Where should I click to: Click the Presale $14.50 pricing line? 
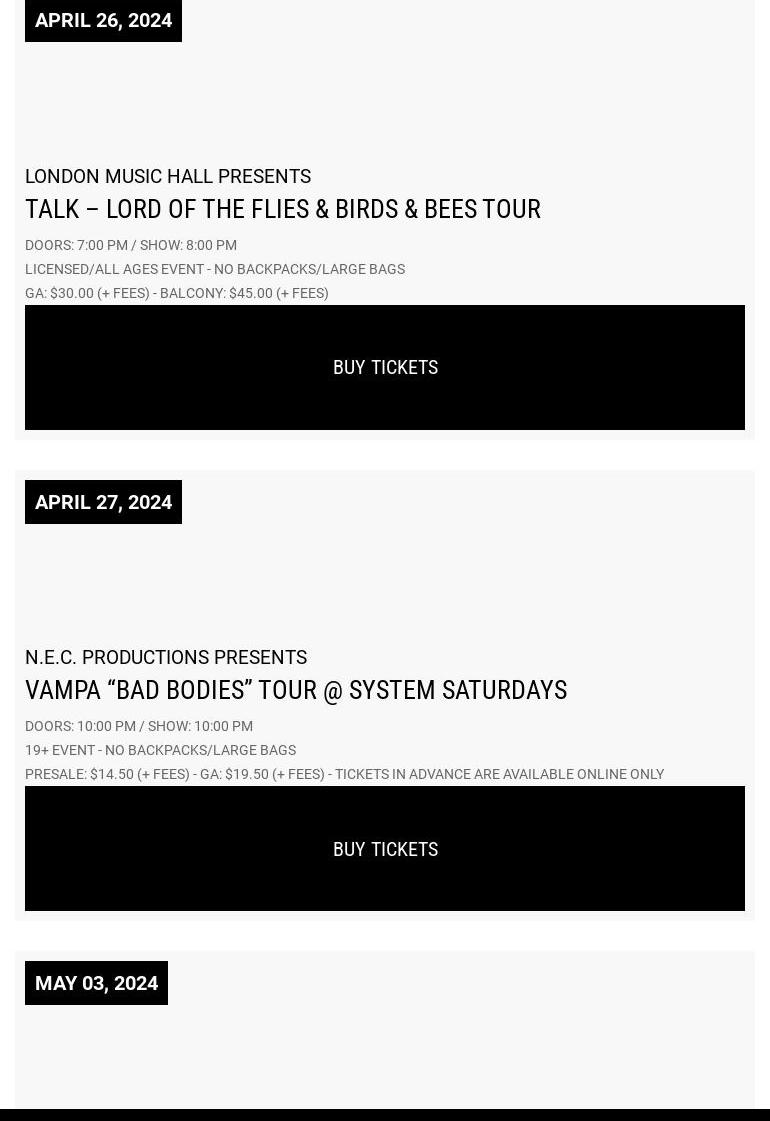pyautogui.click(x=345, y=774)
